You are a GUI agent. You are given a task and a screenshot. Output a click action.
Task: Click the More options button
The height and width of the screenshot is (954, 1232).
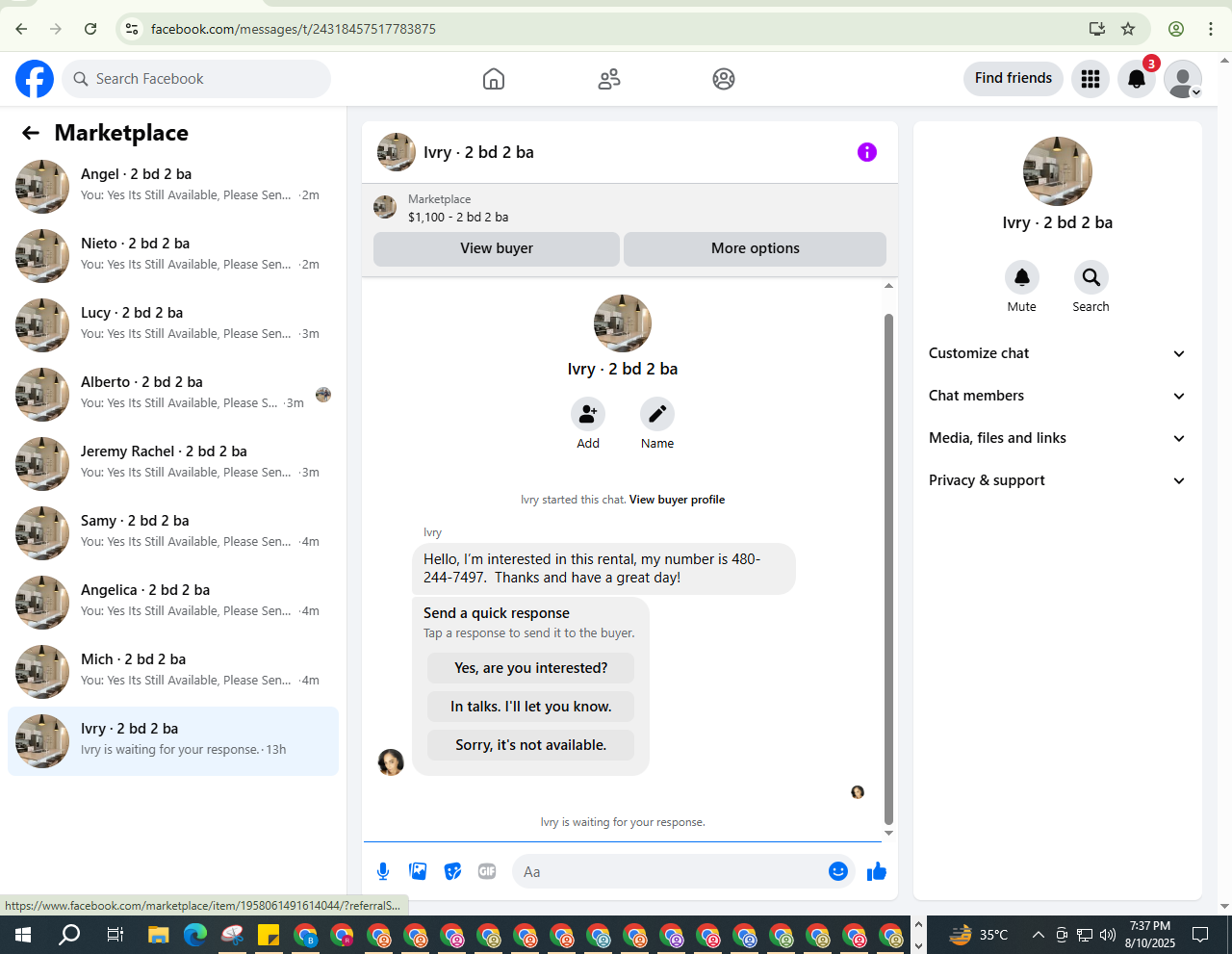[x=756, y=248]
